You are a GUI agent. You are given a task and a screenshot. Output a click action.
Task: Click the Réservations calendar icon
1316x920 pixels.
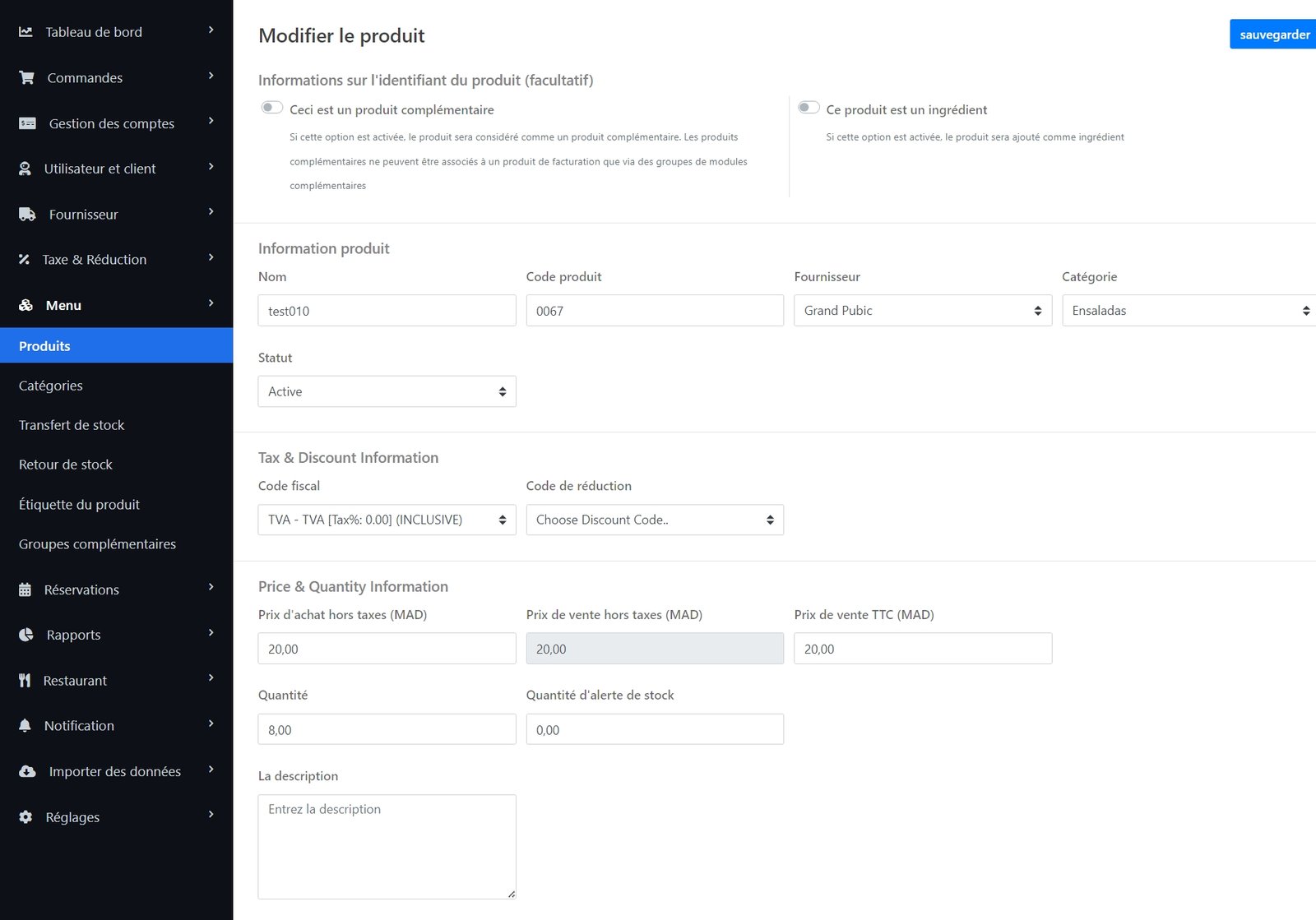coord(25,589)
